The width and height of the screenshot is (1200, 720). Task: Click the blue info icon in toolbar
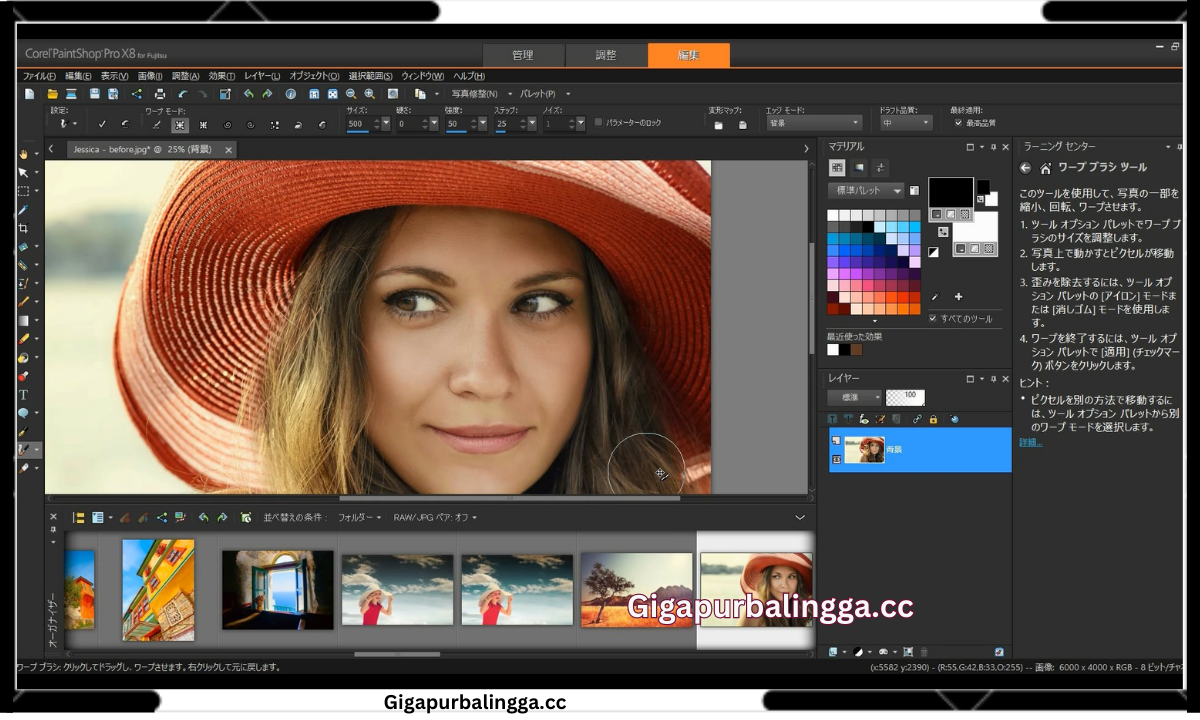[290, 94]
